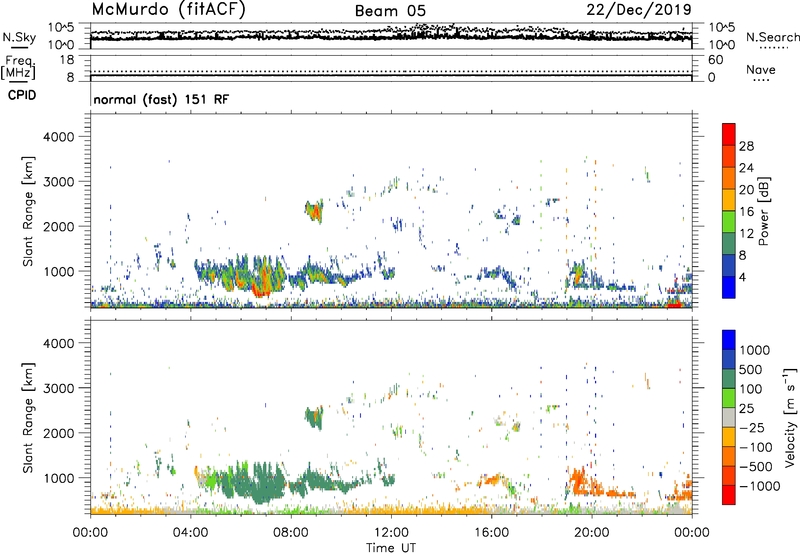This screenshot has height=554, width=800.
Task: Click the Power [dB] colorbar title
Action: tap(764, 211)
